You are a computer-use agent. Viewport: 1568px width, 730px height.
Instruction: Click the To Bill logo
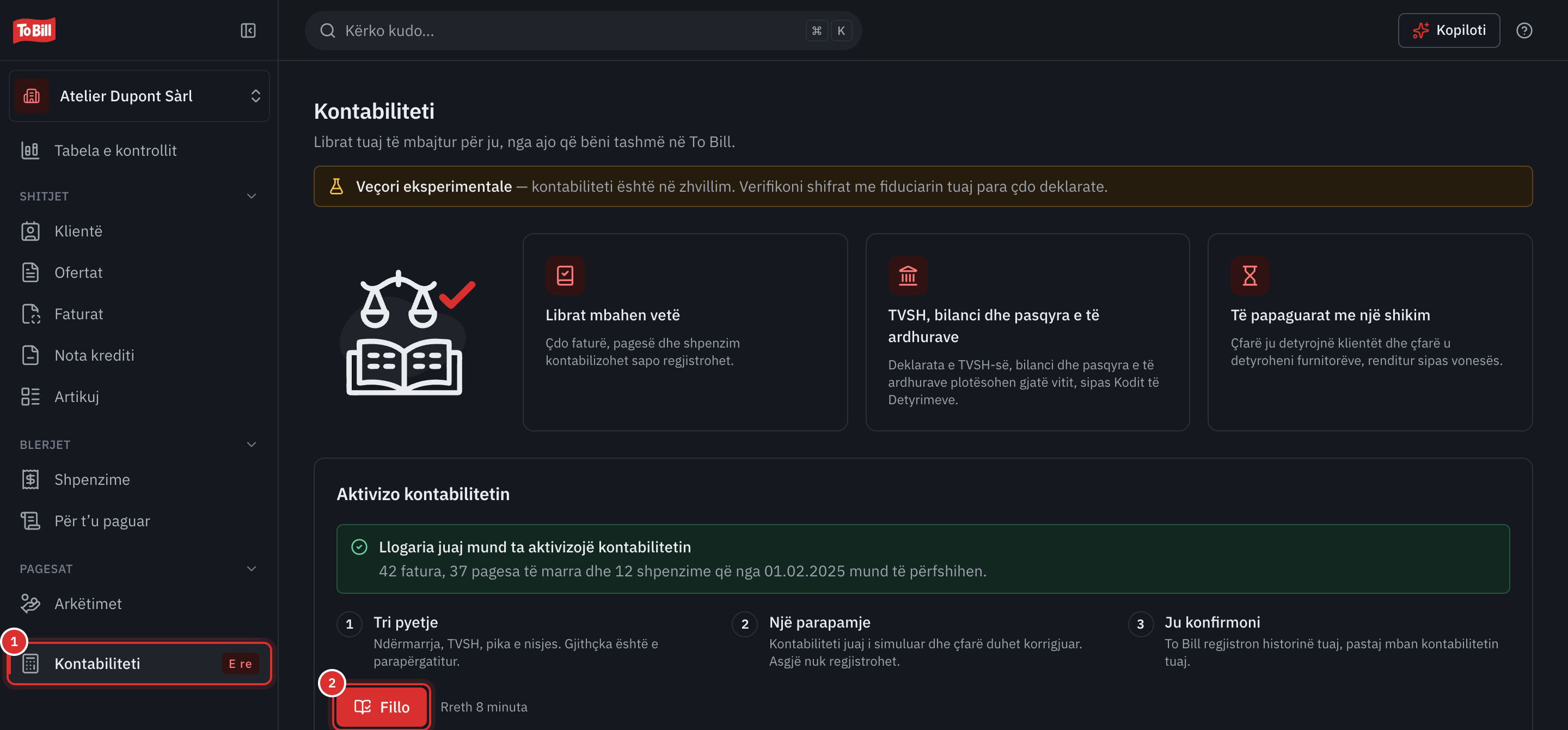point(34,30)
